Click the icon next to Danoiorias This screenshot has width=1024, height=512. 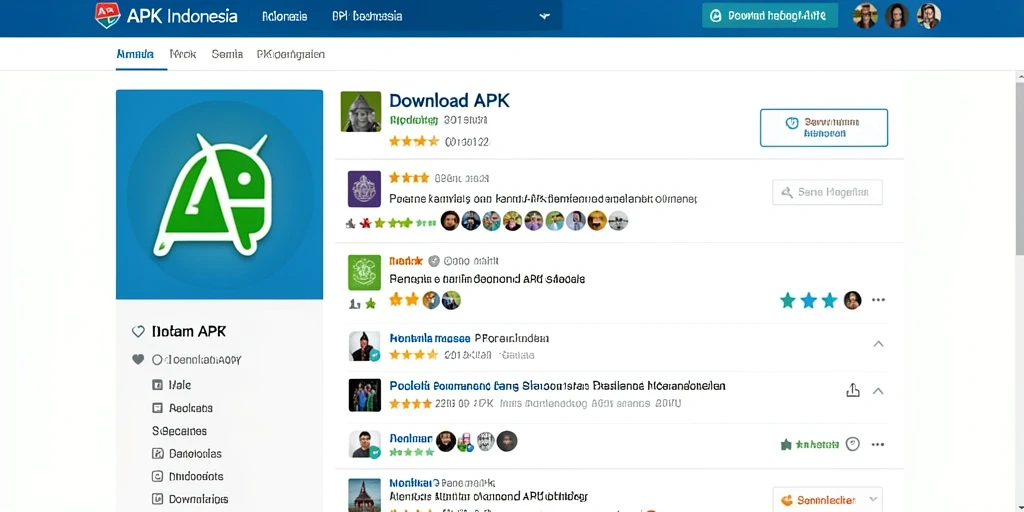pos(157,453)
